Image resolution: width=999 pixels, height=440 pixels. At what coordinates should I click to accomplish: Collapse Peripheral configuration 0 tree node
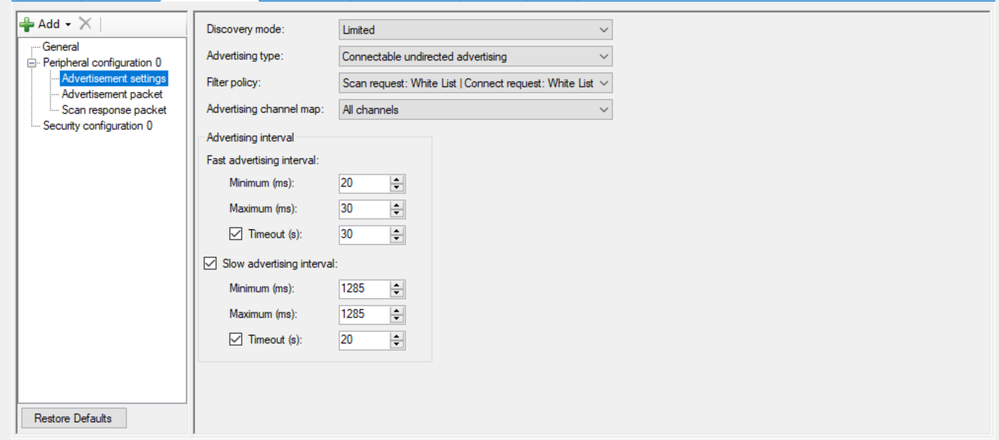point(32,63)
